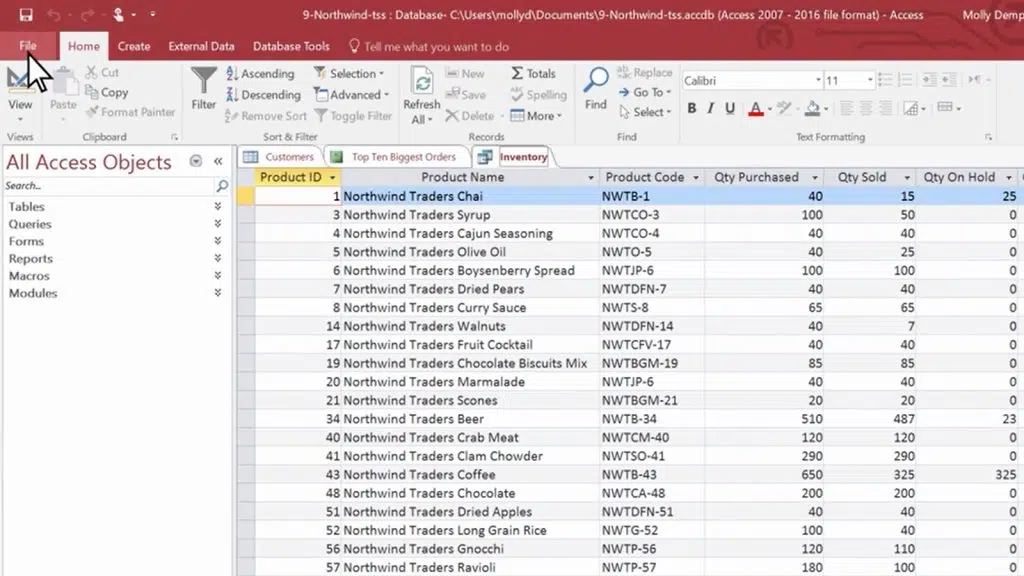
Task: Click the Totals sigma icon
Action: (516, 73)
